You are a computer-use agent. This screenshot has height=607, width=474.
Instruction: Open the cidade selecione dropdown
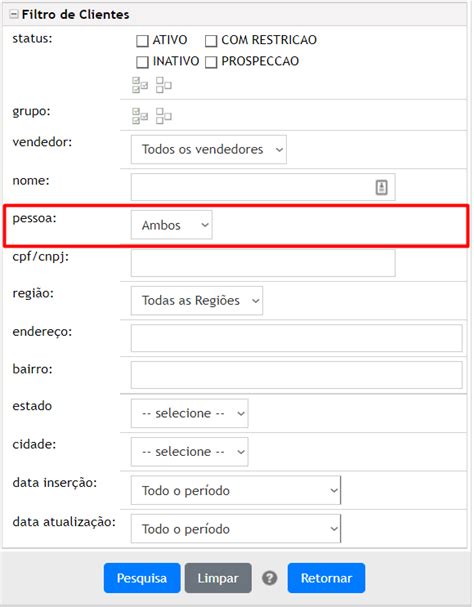point(189,452)
